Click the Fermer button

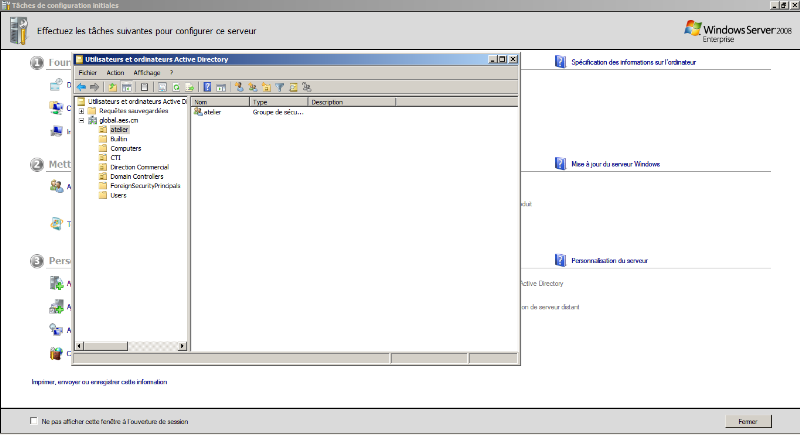point(747,421)
